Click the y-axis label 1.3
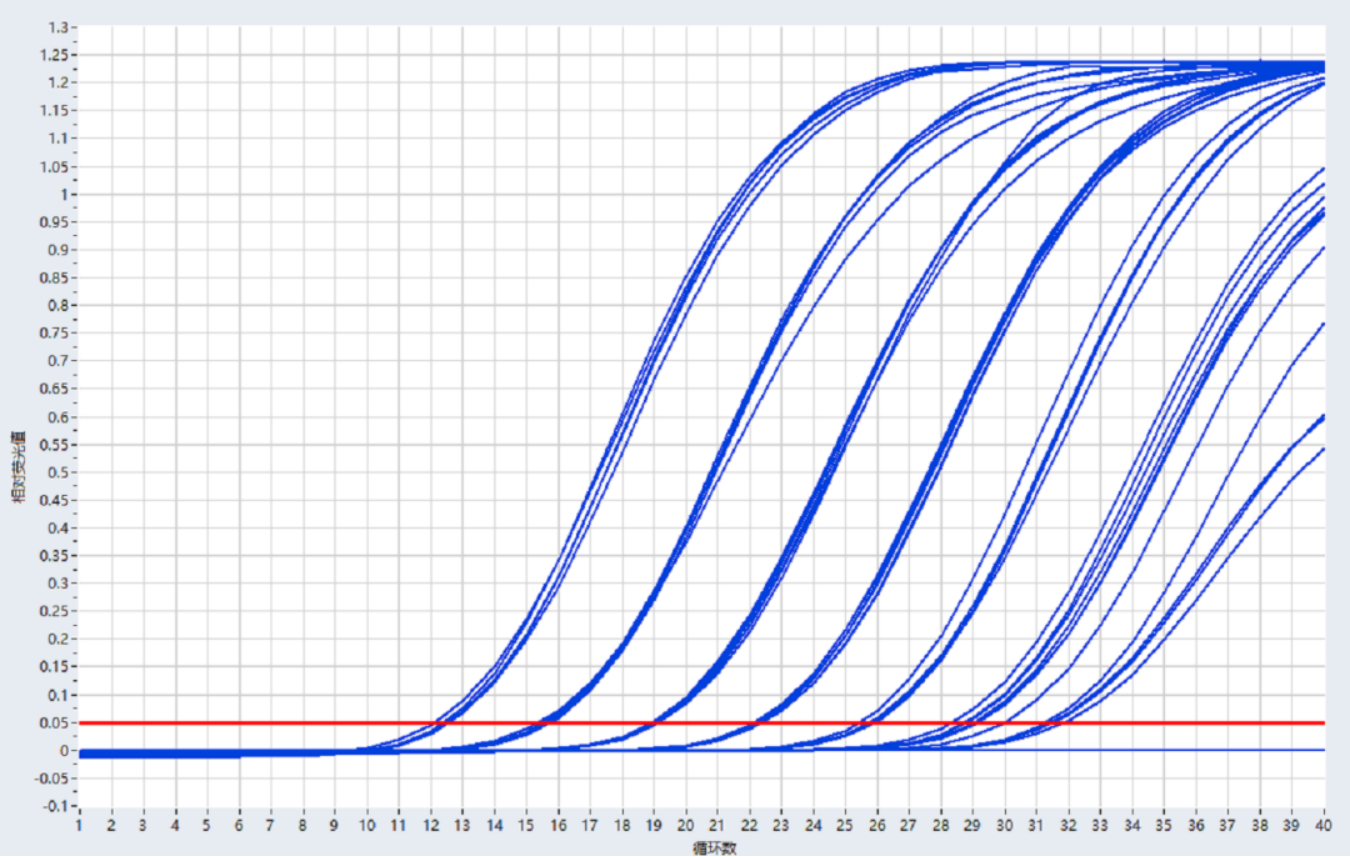Screen dimensions: 1350x857 (x=54, y=26)
